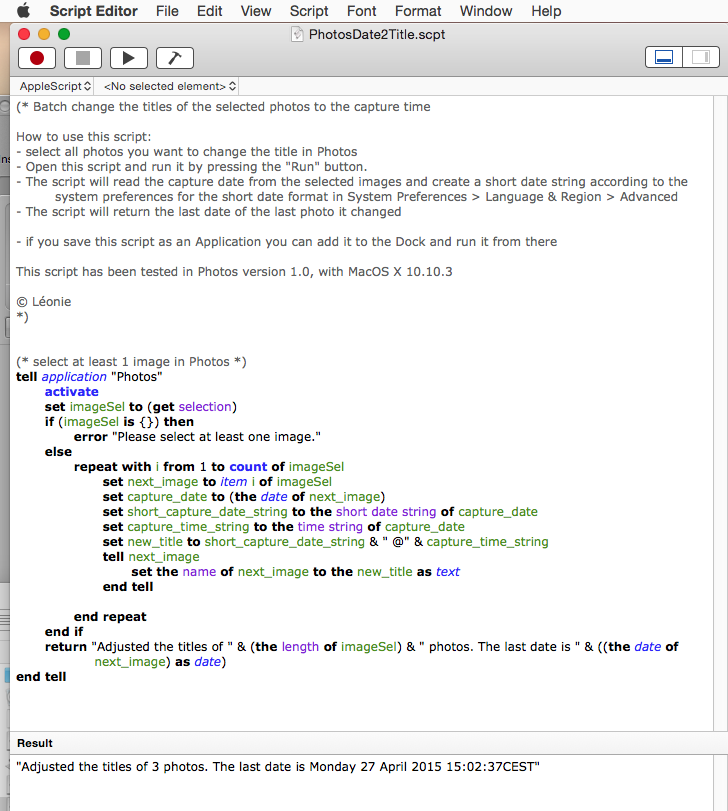
Task: Click 'time string' in the script
Action: [x=330, y=527]
